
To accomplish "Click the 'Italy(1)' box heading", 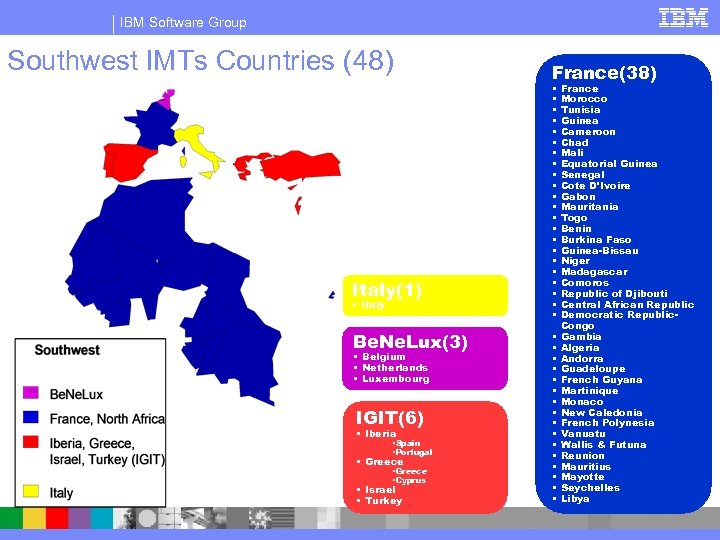I will click(x=387, y=290).
